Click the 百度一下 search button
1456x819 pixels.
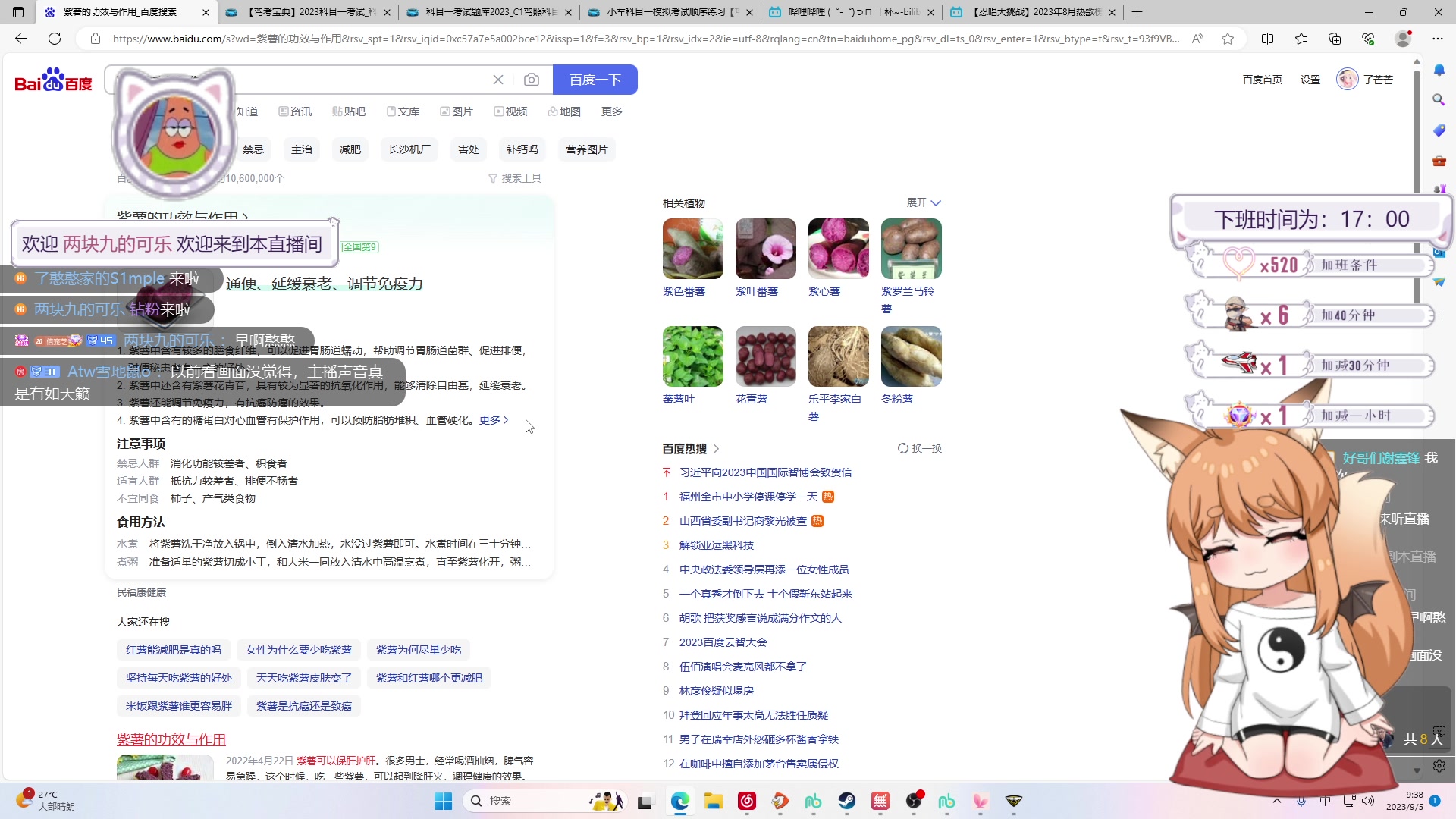click(595, 80)
